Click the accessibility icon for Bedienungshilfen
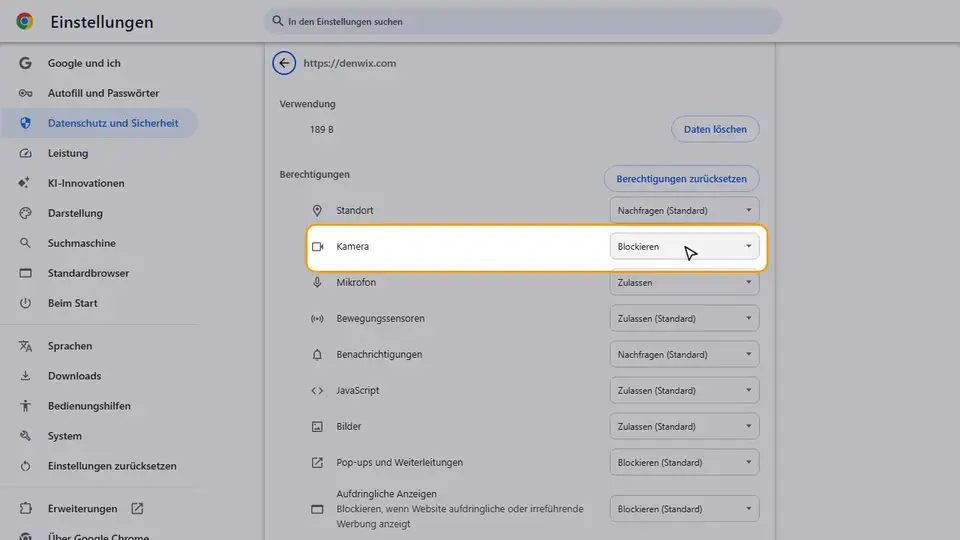Screen dimensions: 960x540 (x=25, y=406)
